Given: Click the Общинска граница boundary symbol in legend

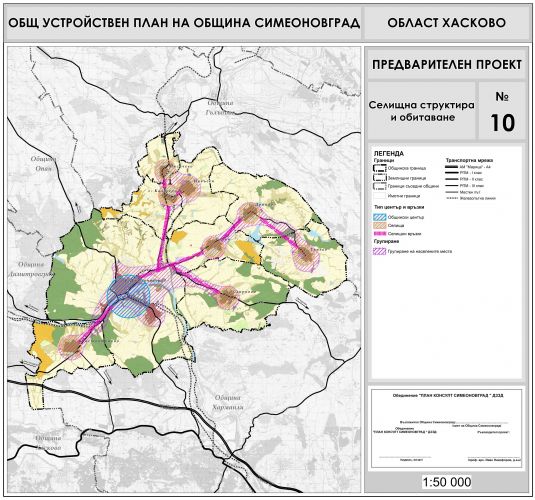Looking at the screenshot, I should pyautogui.click(x=380, y=168).
